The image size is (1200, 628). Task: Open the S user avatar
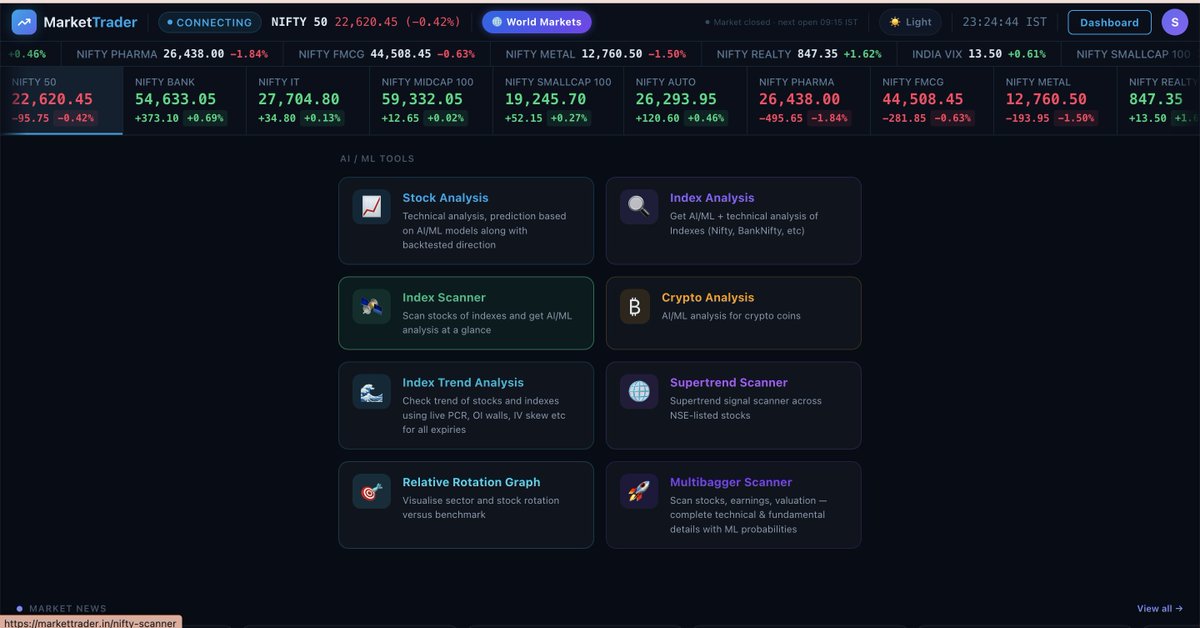click(1176, 22)
